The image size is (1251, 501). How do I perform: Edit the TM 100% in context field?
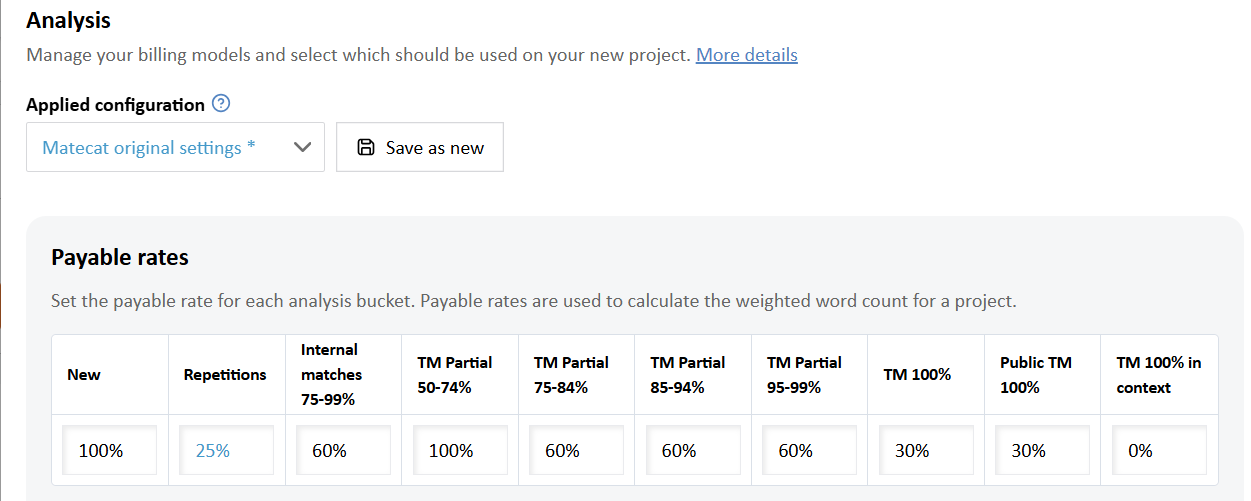[x=1159, y=451]
